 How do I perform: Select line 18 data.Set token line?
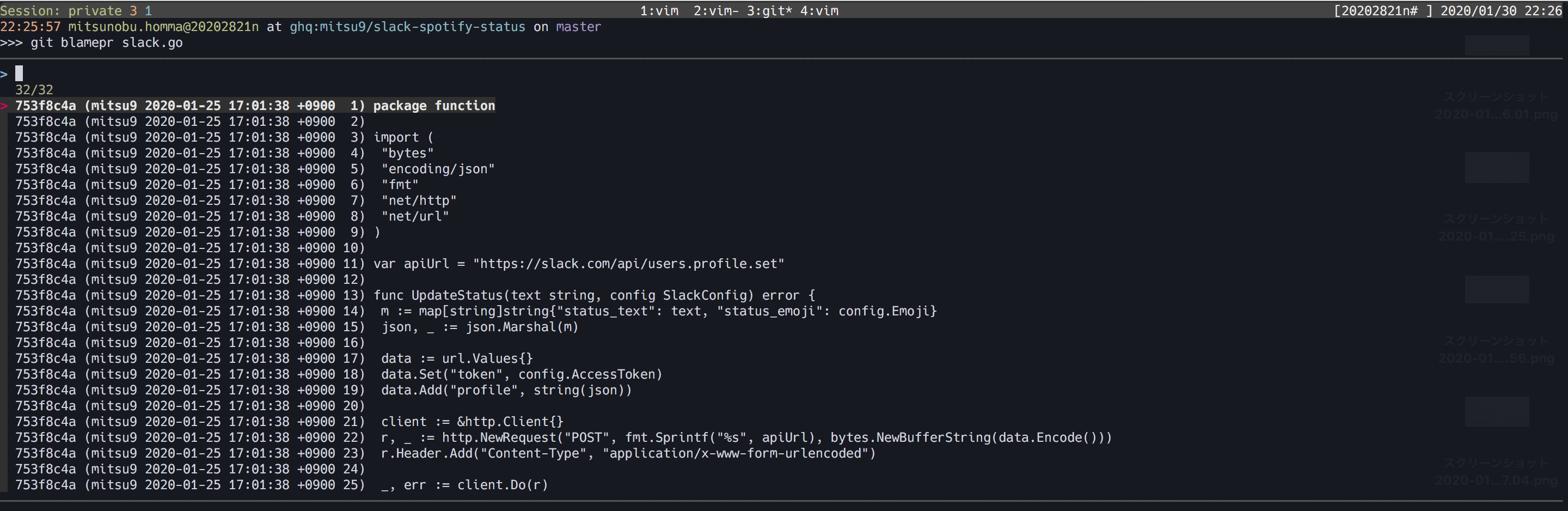(x=339, y=375)
